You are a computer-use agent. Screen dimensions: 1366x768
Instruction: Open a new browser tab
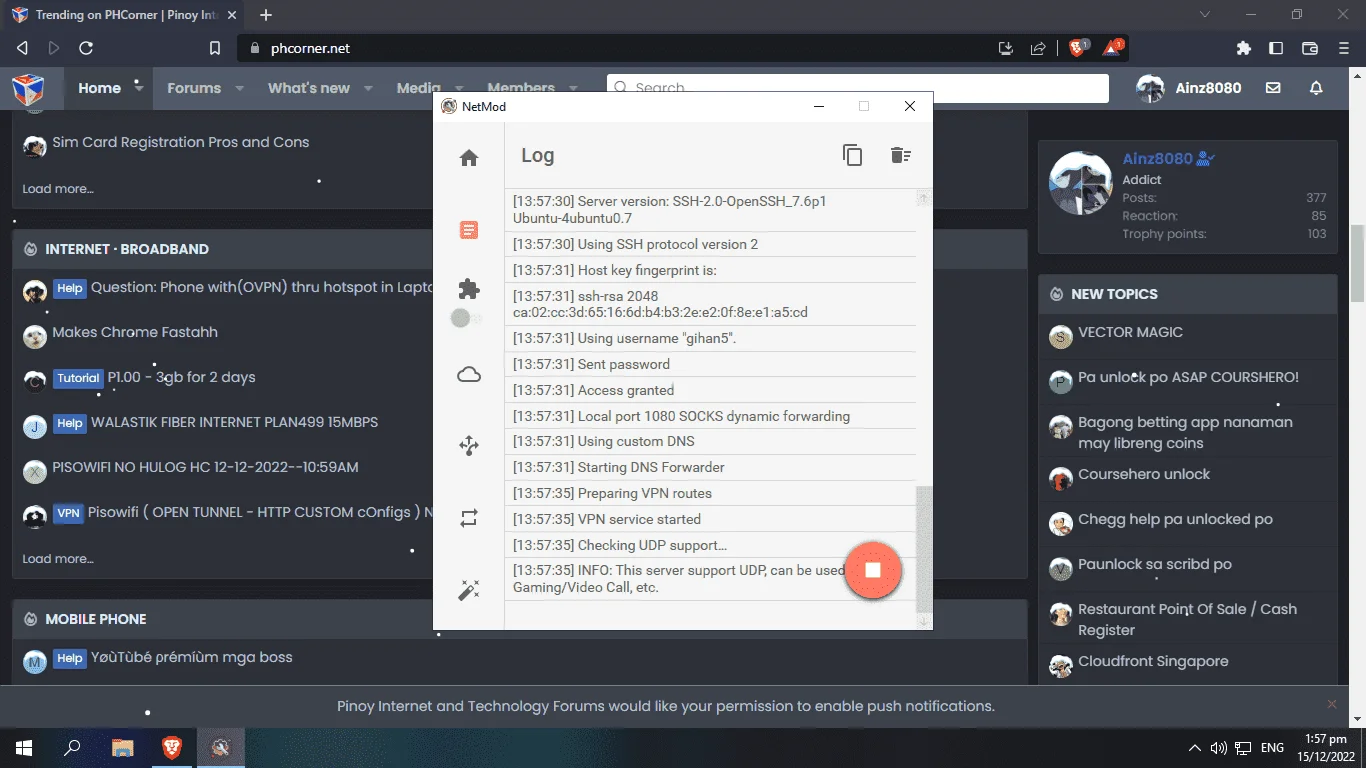tap(266, 15)
